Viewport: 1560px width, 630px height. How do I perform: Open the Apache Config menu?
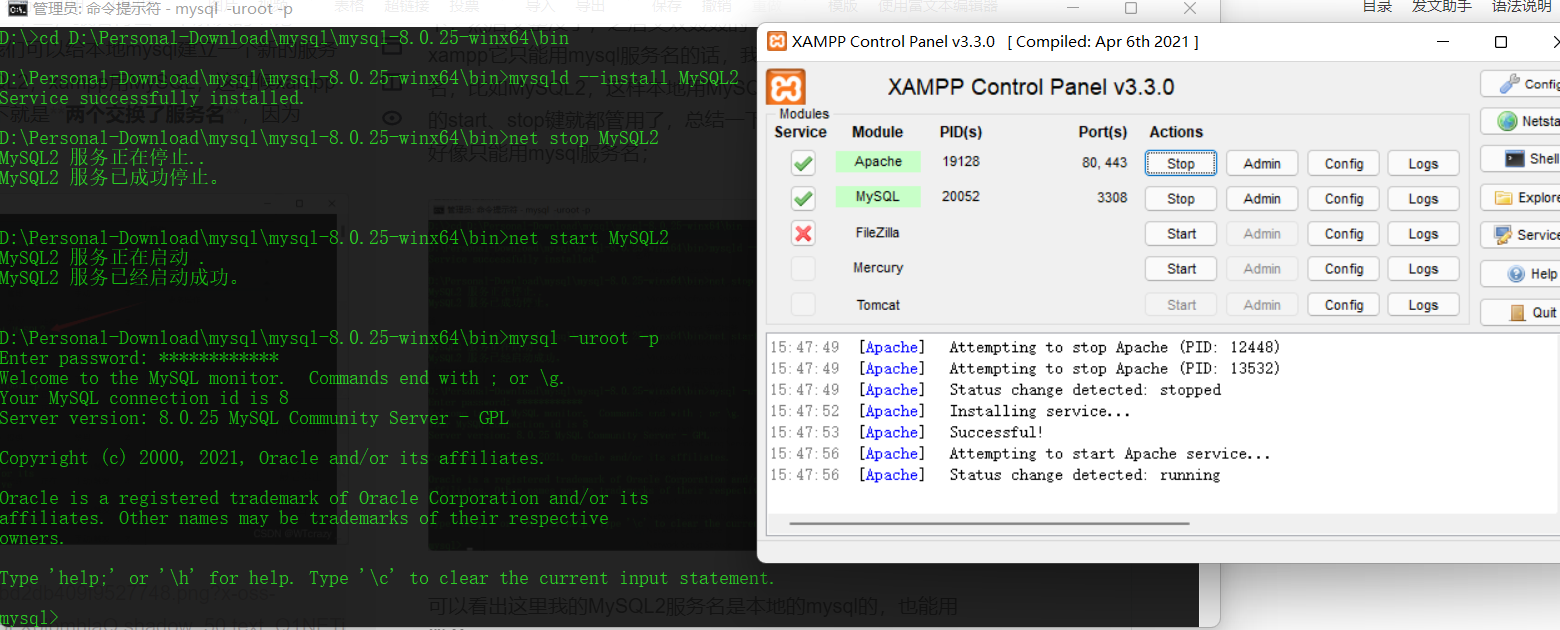(x=1344, y=164)
